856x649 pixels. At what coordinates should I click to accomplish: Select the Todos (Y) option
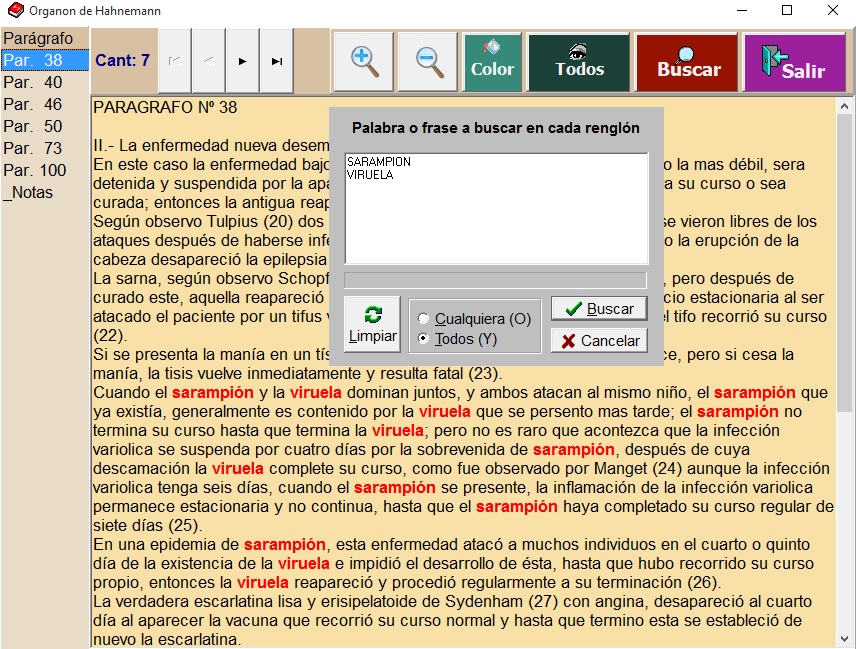tap(457, 339)
